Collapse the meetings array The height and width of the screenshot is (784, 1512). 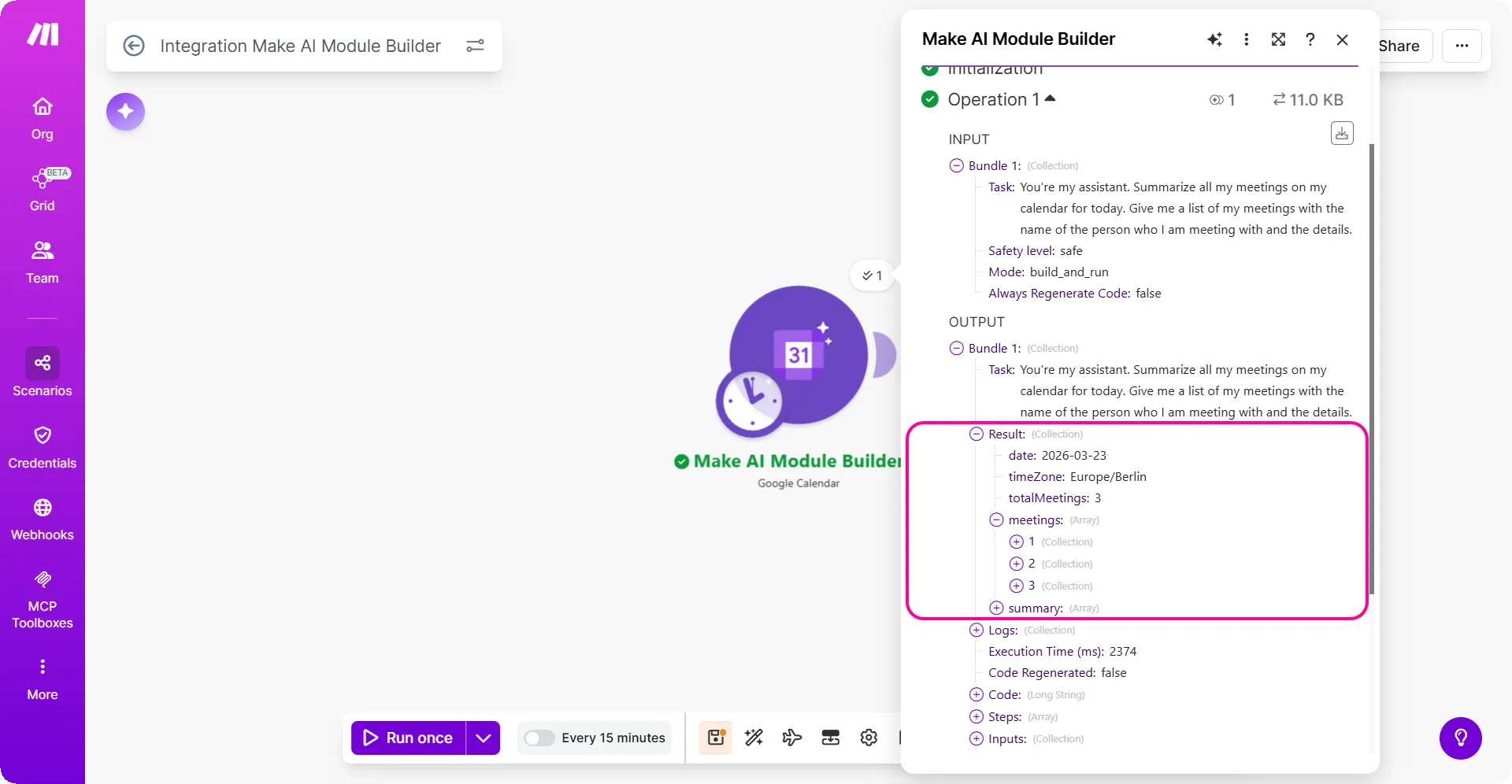(x=996, y=520)
